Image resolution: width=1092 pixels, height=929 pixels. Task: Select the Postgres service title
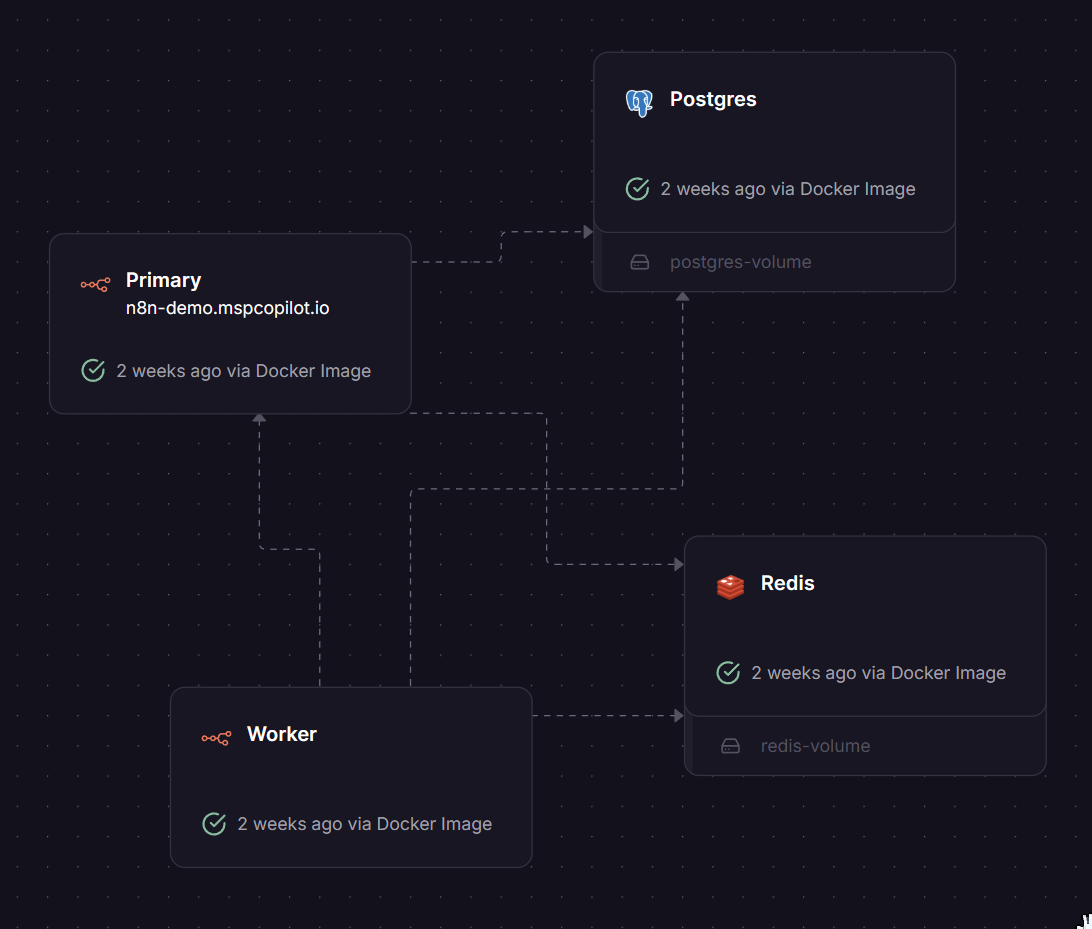(x=713, y=100)
